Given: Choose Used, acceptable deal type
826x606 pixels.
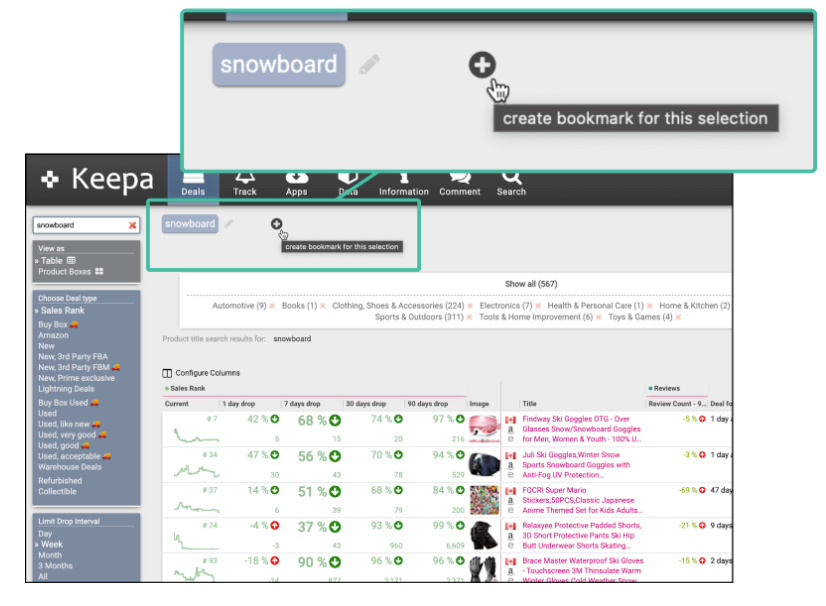Looking at the screenshot, I should click(x=74, y=456).
